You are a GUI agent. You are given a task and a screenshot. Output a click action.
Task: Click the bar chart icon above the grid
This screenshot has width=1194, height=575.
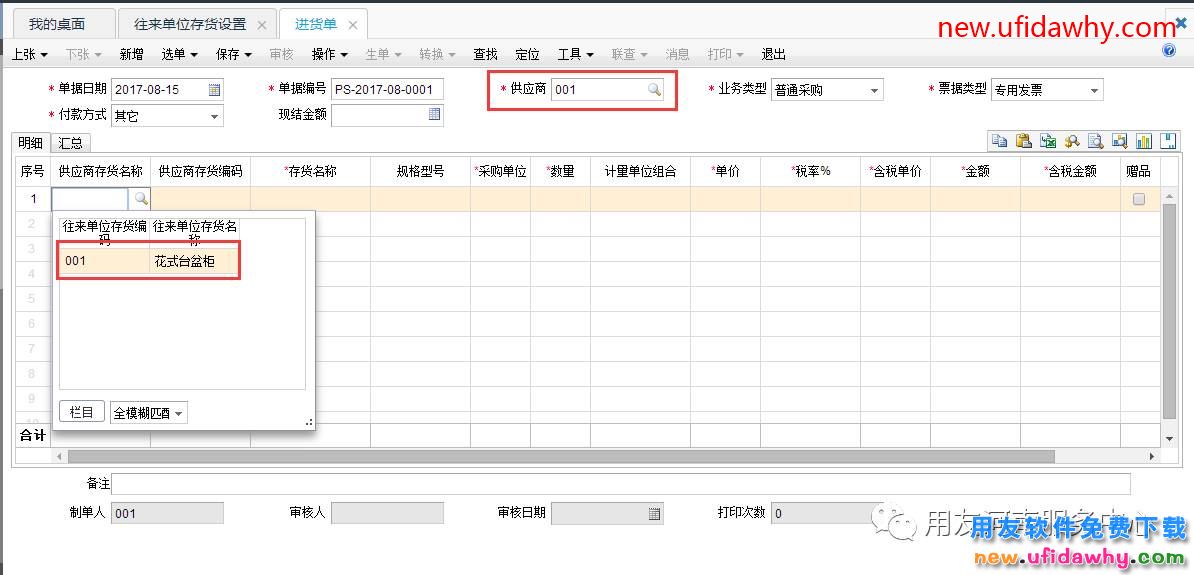pyautogui.click(x=1143, y=141)
